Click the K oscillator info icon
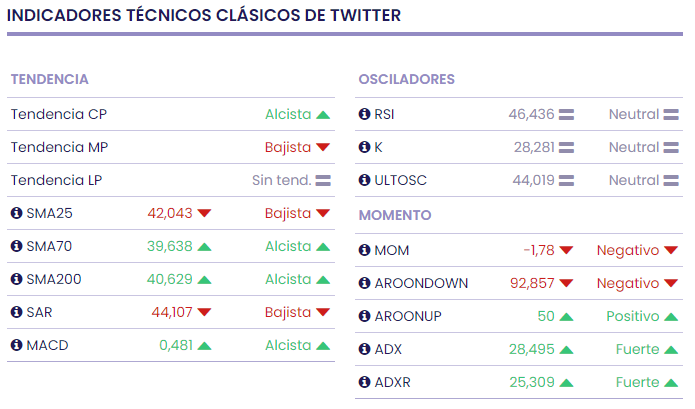 364,148
